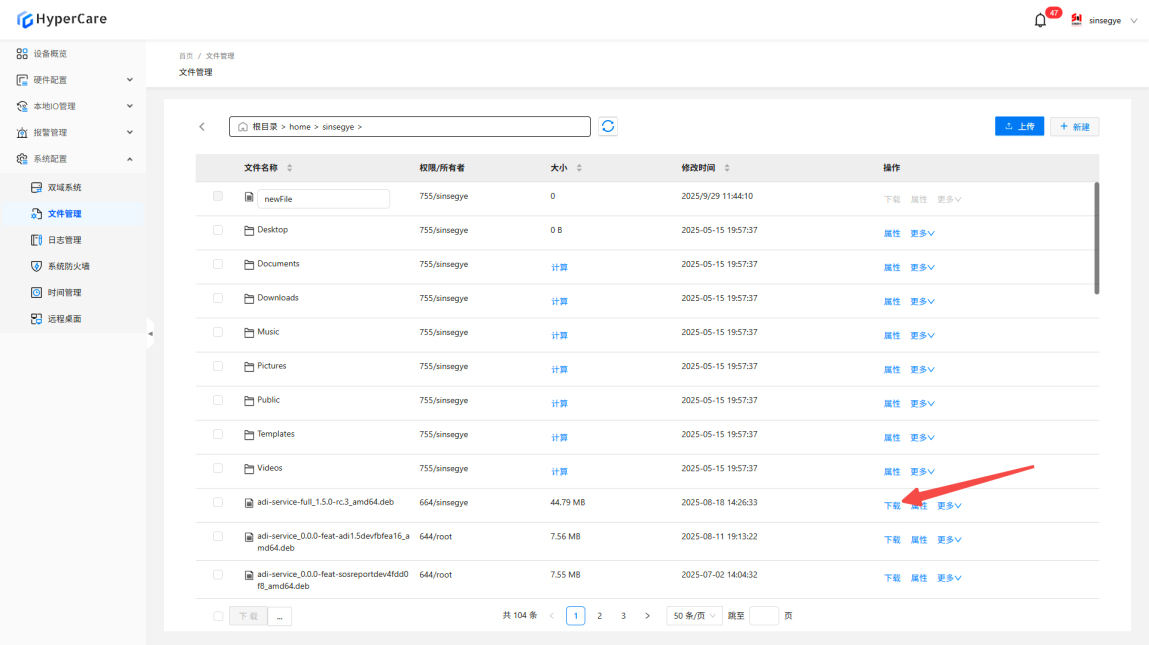The image size is (1149, 645).
Task: Check the box for Desktop folder
Action: (x=218, y=230)
